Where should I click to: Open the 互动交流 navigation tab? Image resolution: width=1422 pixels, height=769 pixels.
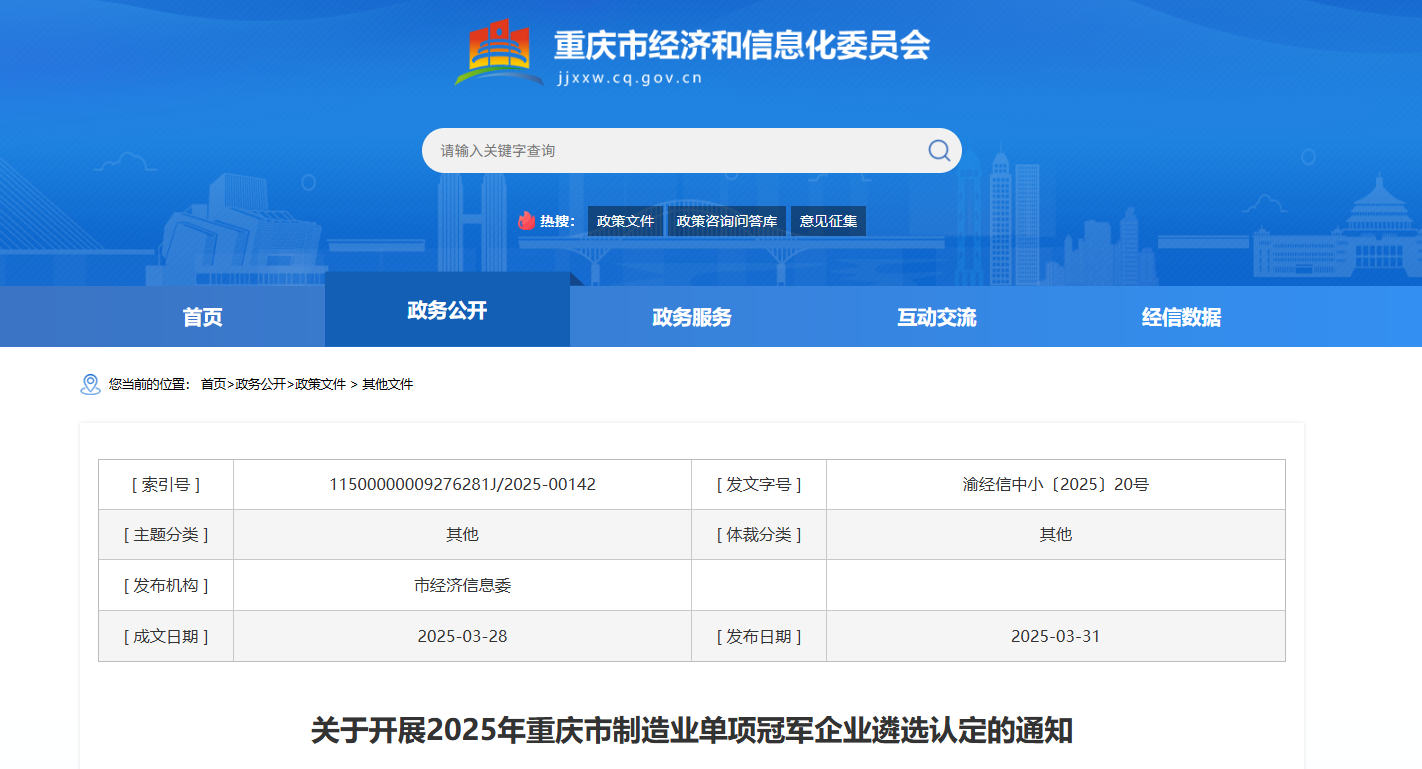tap(937, 317)
